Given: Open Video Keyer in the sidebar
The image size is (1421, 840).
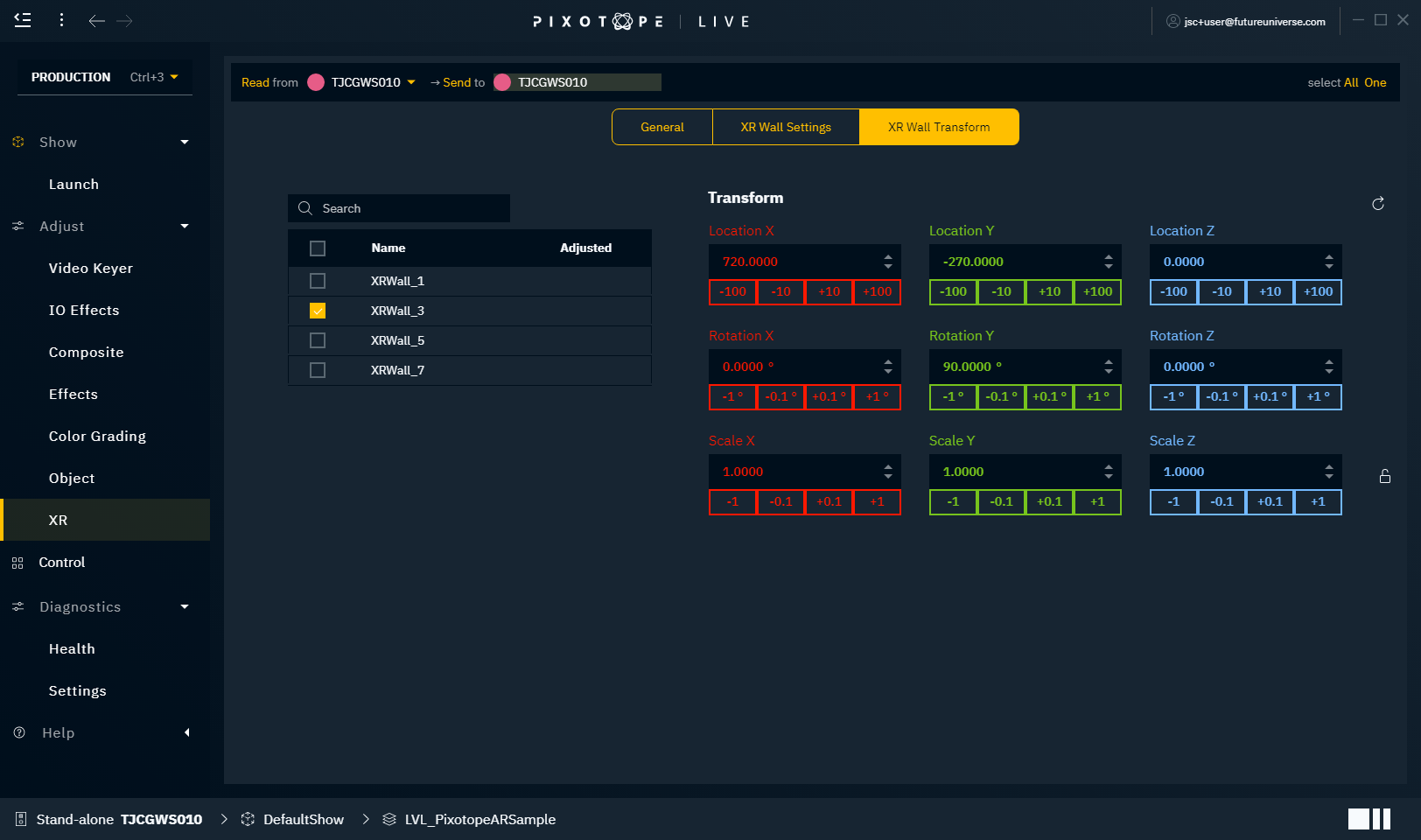Looking at the screenshot, I should (x=91, y=268).
